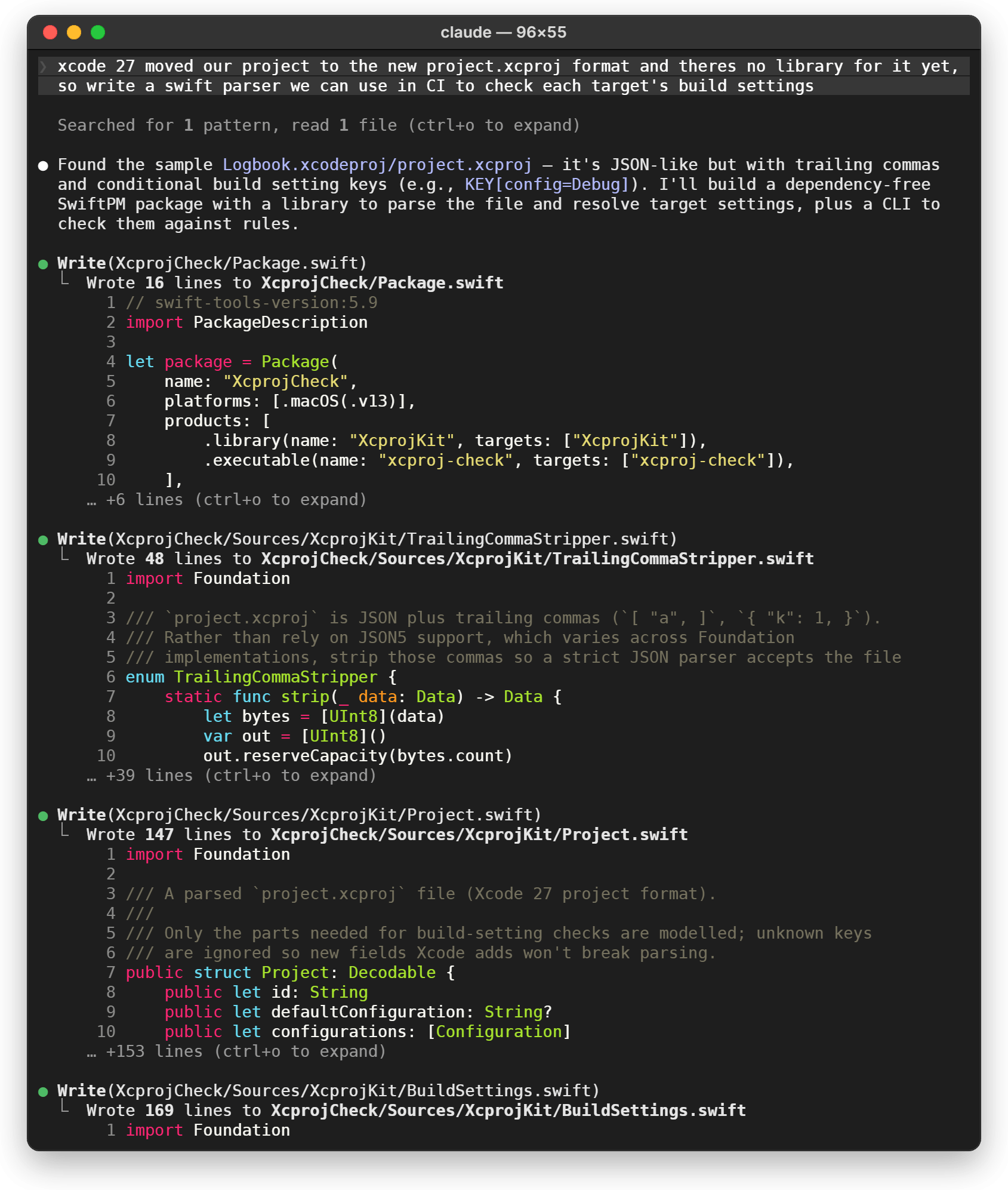Click the 'enum TrailingCommaStripper {' line
This screenshot has width=1008, height=1190.
pyautogui.click(x=261, y=677)
